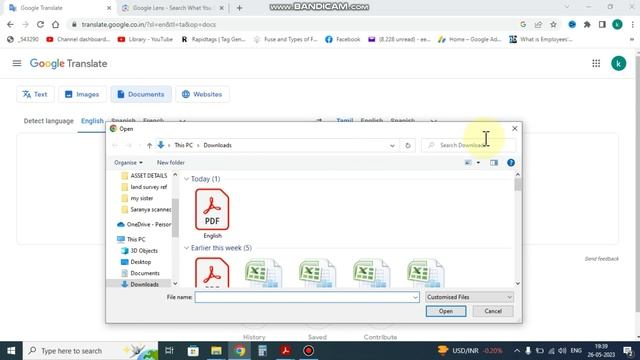Collapse the Earlier this week (5) group
Viewport: 640px width, 360px height.
pyautogui.click(x=187, y=248)
